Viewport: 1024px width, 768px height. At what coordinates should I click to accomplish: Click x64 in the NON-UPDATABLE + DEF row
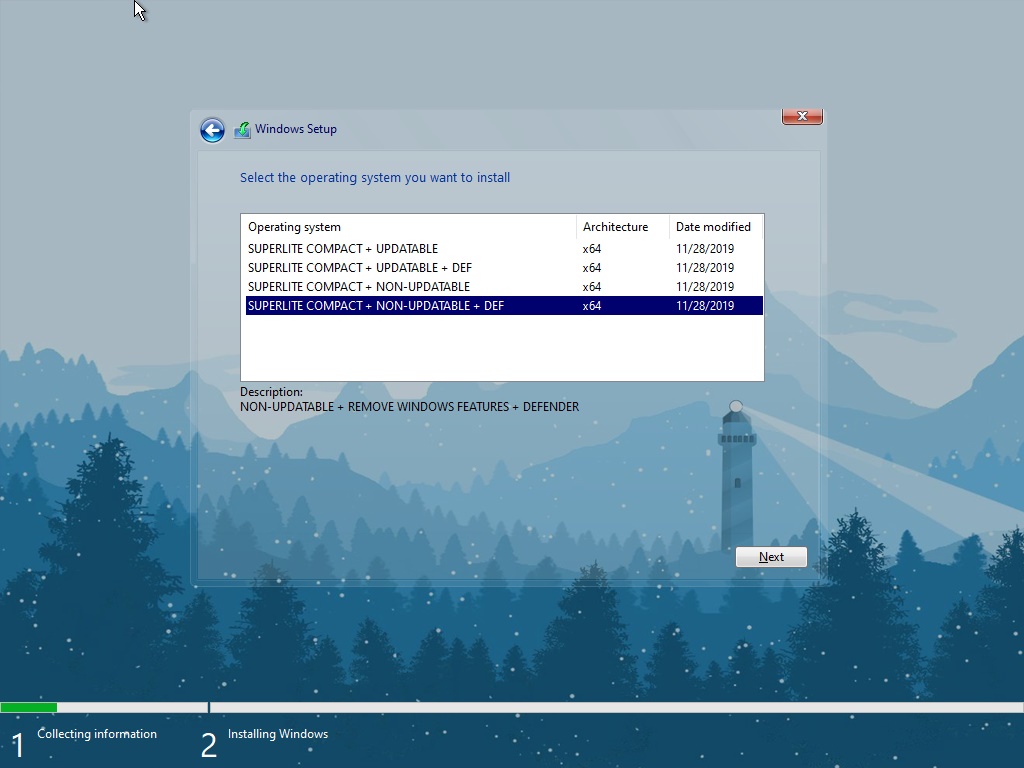click(x=592, y=306)
